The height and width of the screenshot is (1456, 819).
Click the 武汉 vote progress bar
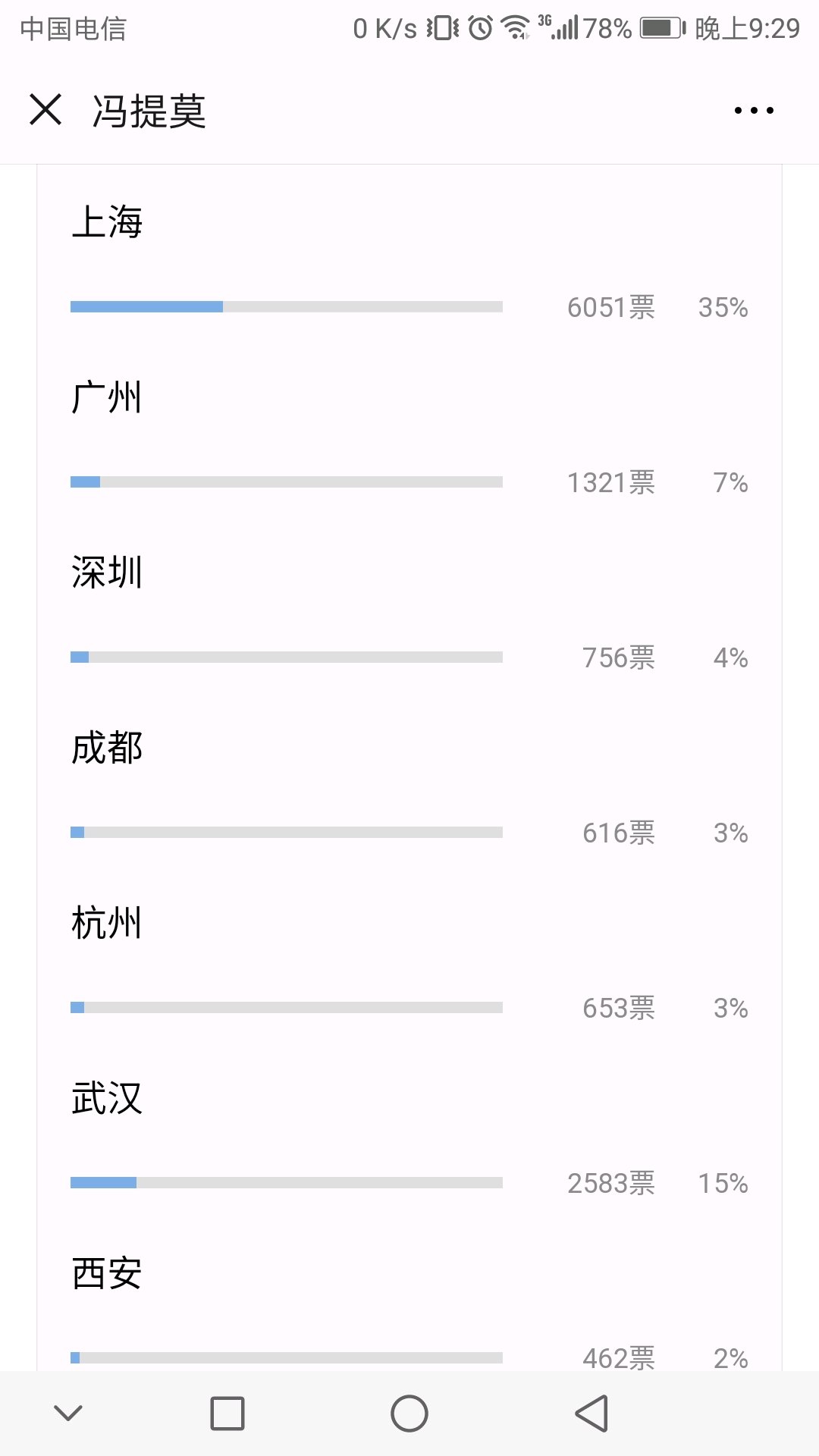(x=287, y=1183)
